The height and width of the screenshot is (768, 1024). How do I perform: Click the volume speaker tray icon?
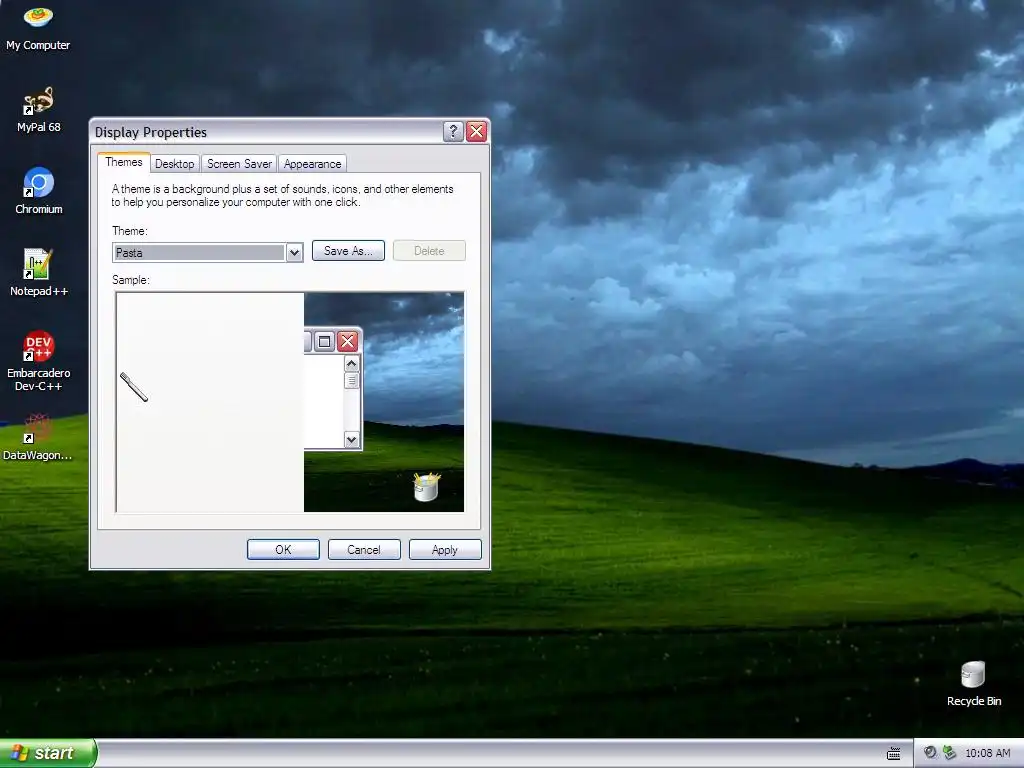click(930, 753)
